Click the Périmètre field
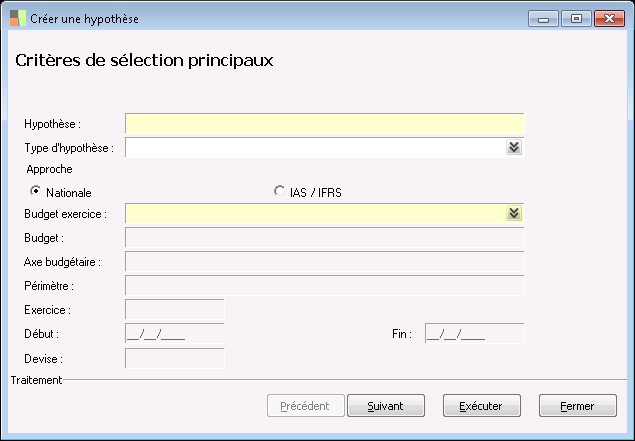Viewport: 635px width, 441px height. click(x=324, y=286)
